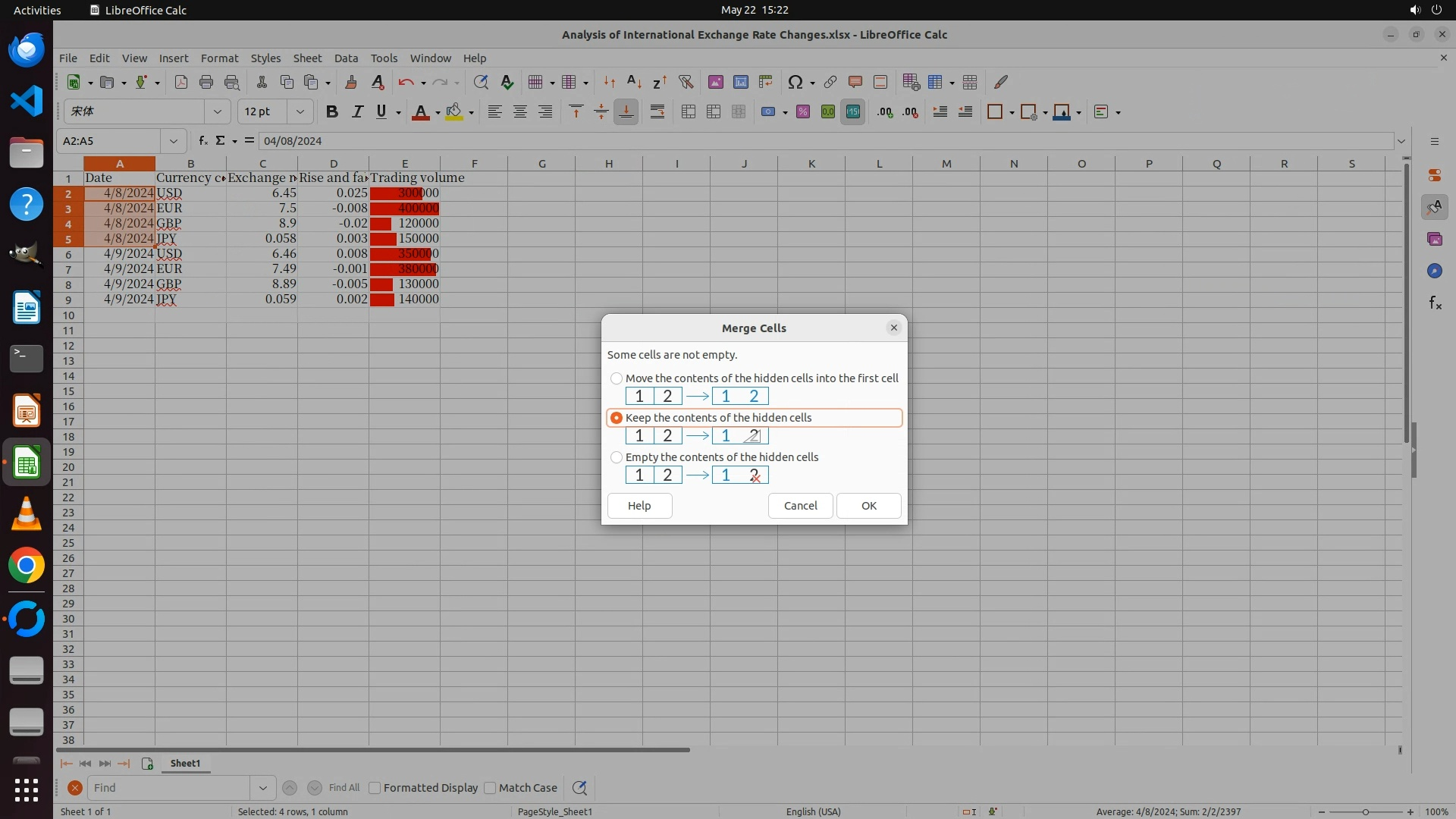Select Move contents into first cell option
Image resolution: width=1456 pixels, height=819 pixels.
[x=617, y=378]
